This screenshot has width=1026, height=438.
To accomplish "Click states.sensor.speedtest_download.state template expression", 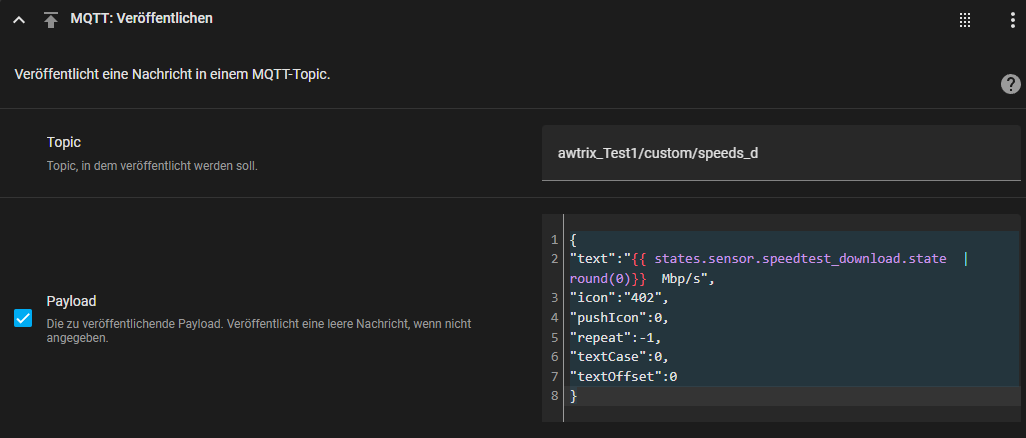I will tap(800, 259).
